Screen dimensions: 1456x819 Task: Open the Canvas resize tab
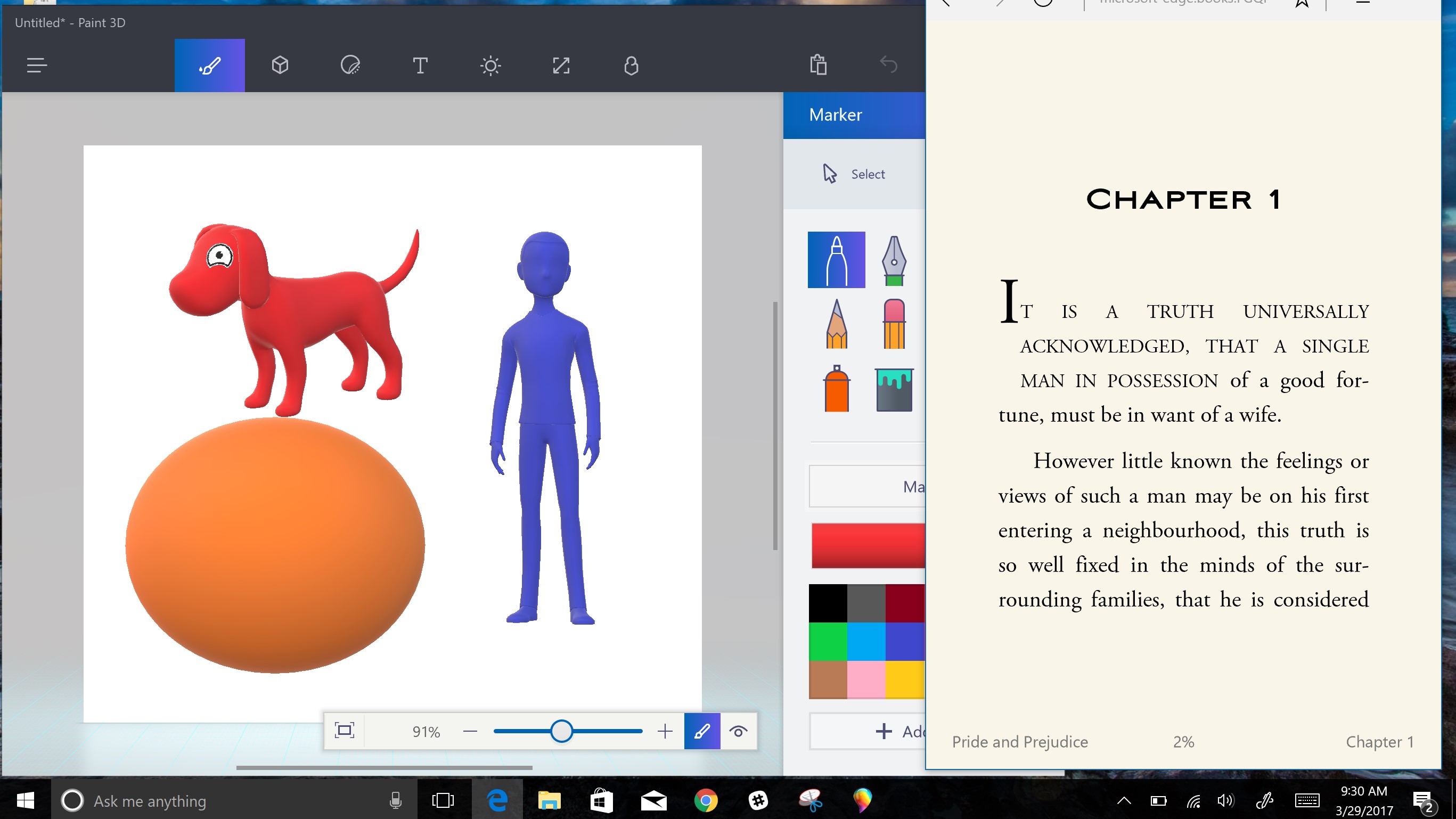click(x=561, y=65)
